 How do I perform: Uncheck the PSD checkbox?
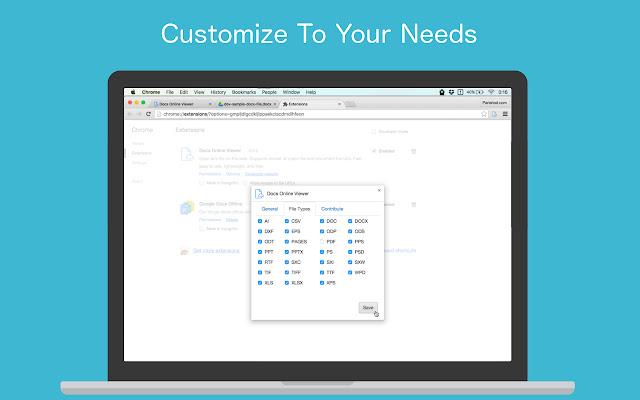[x=350, y=252]
